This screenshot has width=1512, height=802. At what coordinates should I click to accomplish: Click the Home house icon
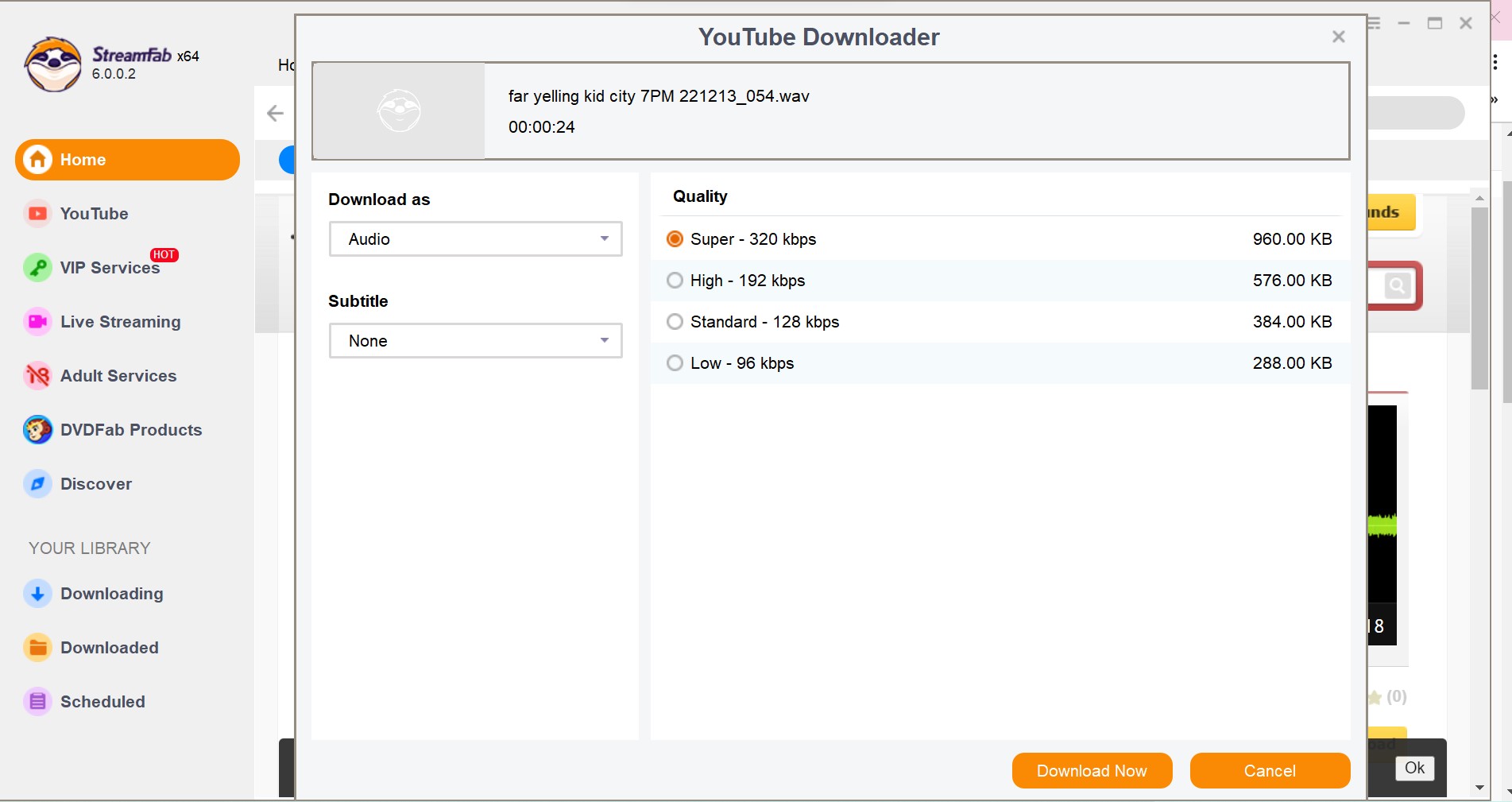pyautogui.click(x=37, y=160)
